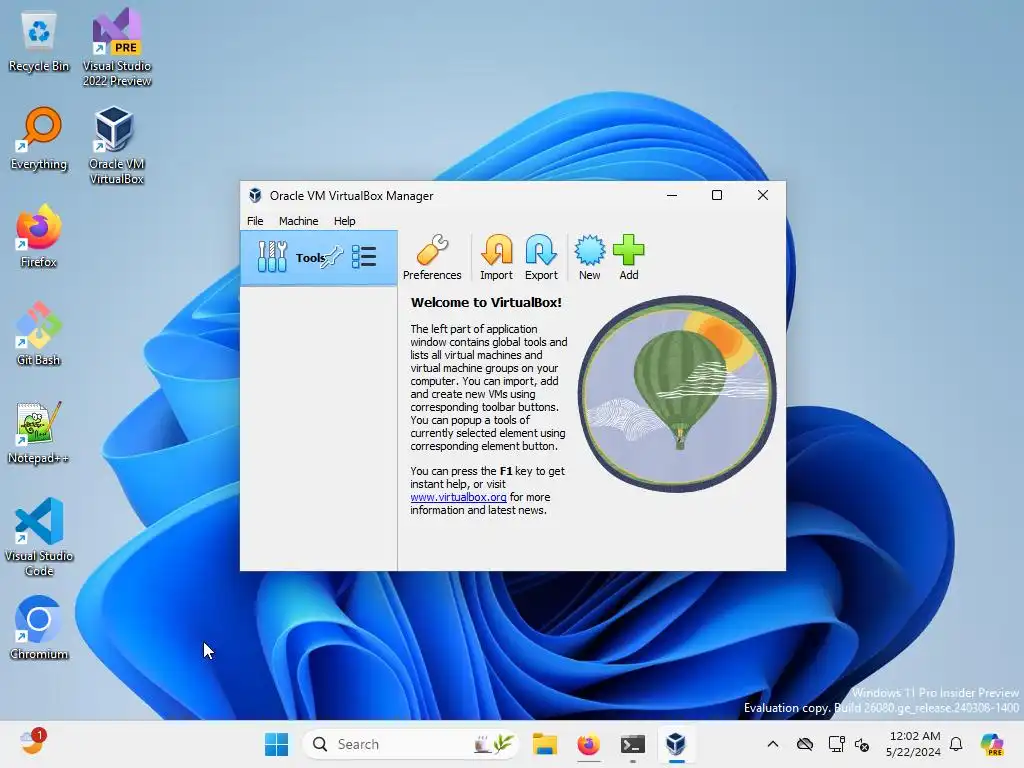Select the Git Bash desktop shortcut
Image resolution: width=1024 pixels, height=768 pixels.
click(39, 334)
